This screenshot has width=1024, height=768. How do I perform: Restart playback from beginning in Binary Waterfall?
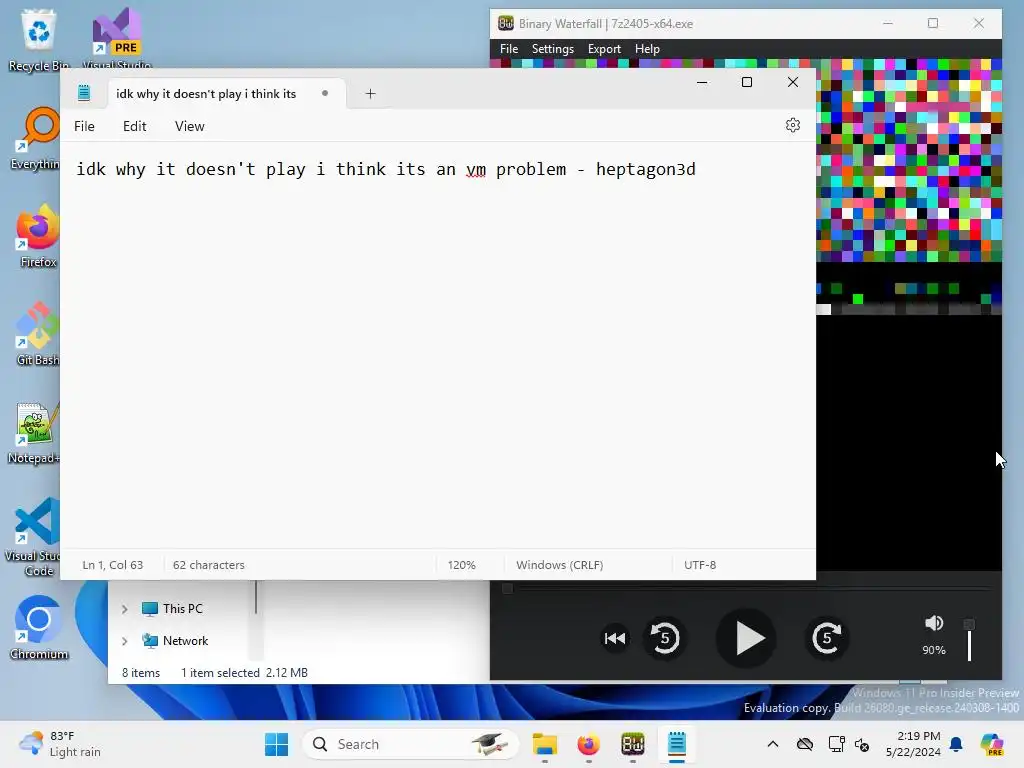(x=615, y=638)
